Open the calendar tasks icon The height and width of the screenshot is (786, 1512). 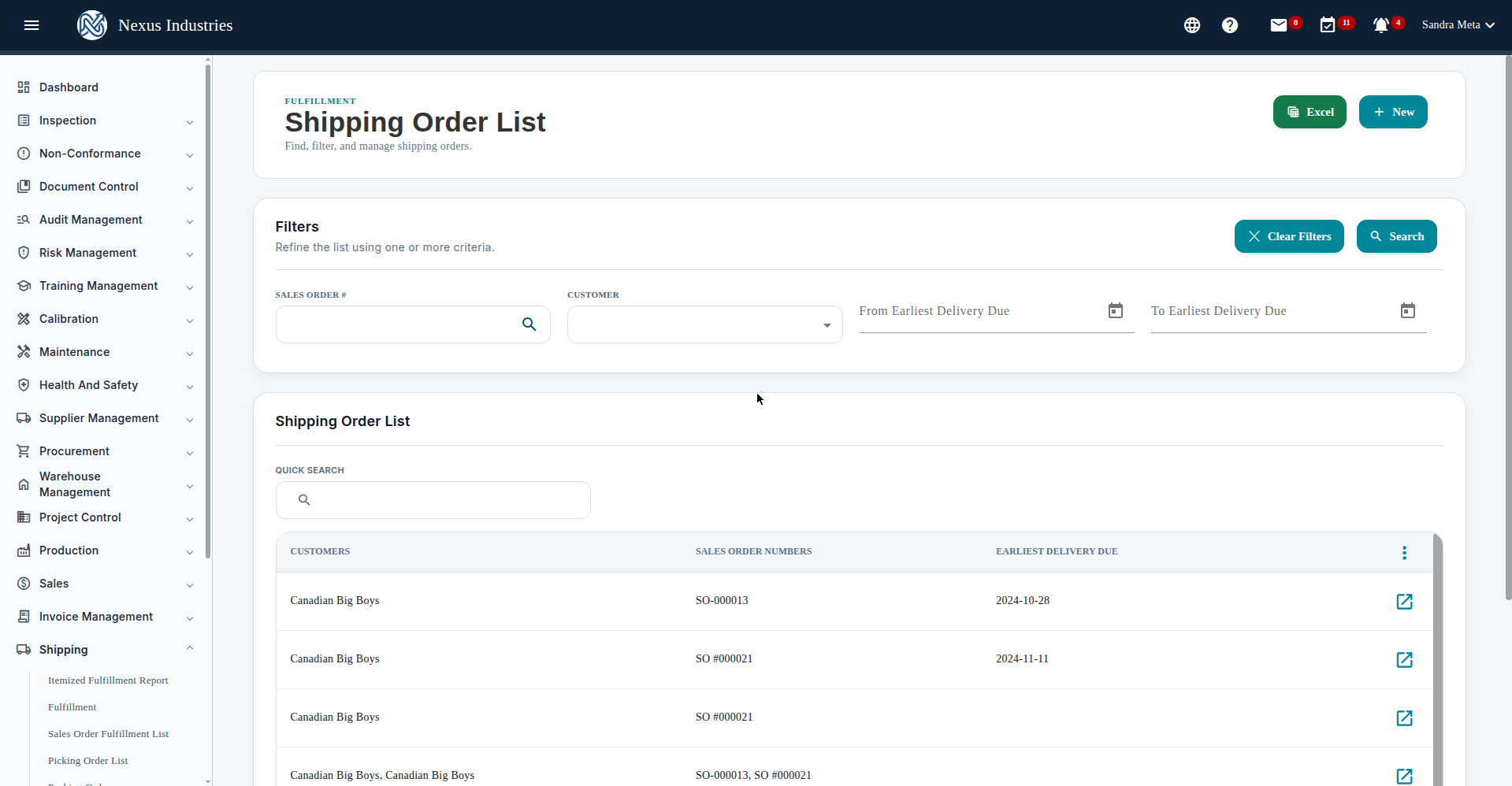click(1328, 25)
